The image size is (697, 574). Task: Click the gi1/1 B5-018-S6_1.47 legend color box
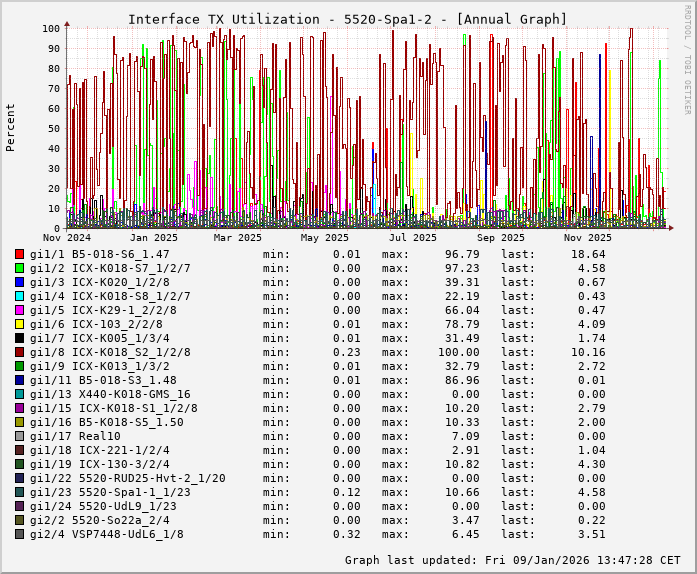tap(20, 254)
